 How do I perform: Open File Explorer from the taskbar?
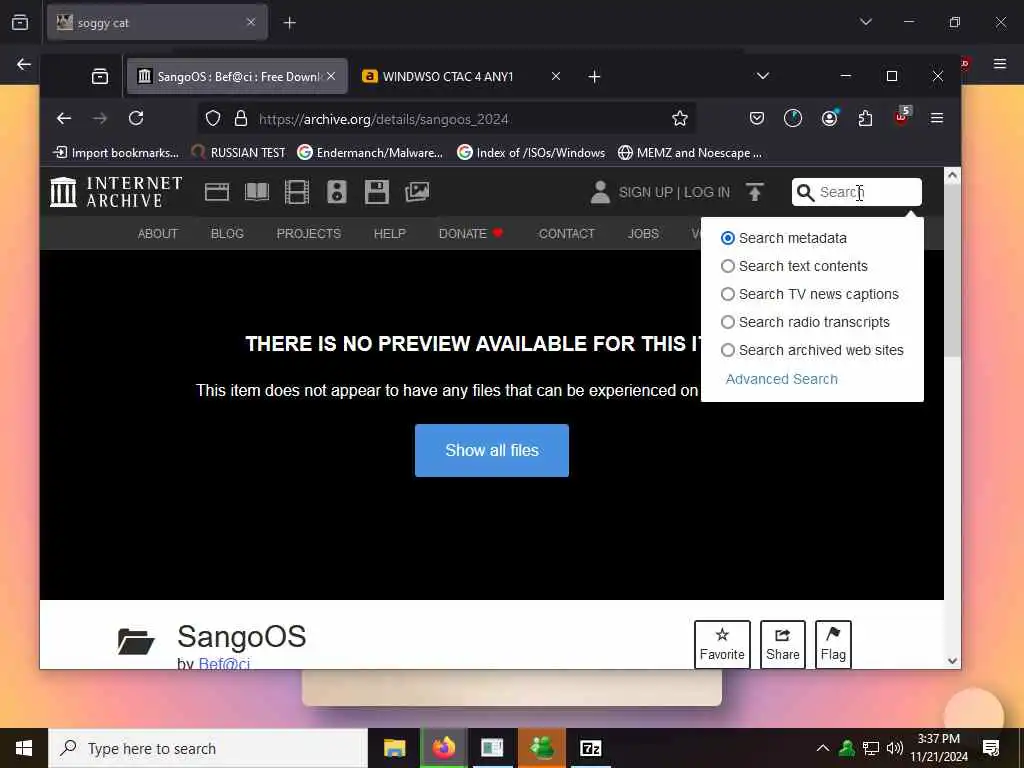tap(394, 748)
